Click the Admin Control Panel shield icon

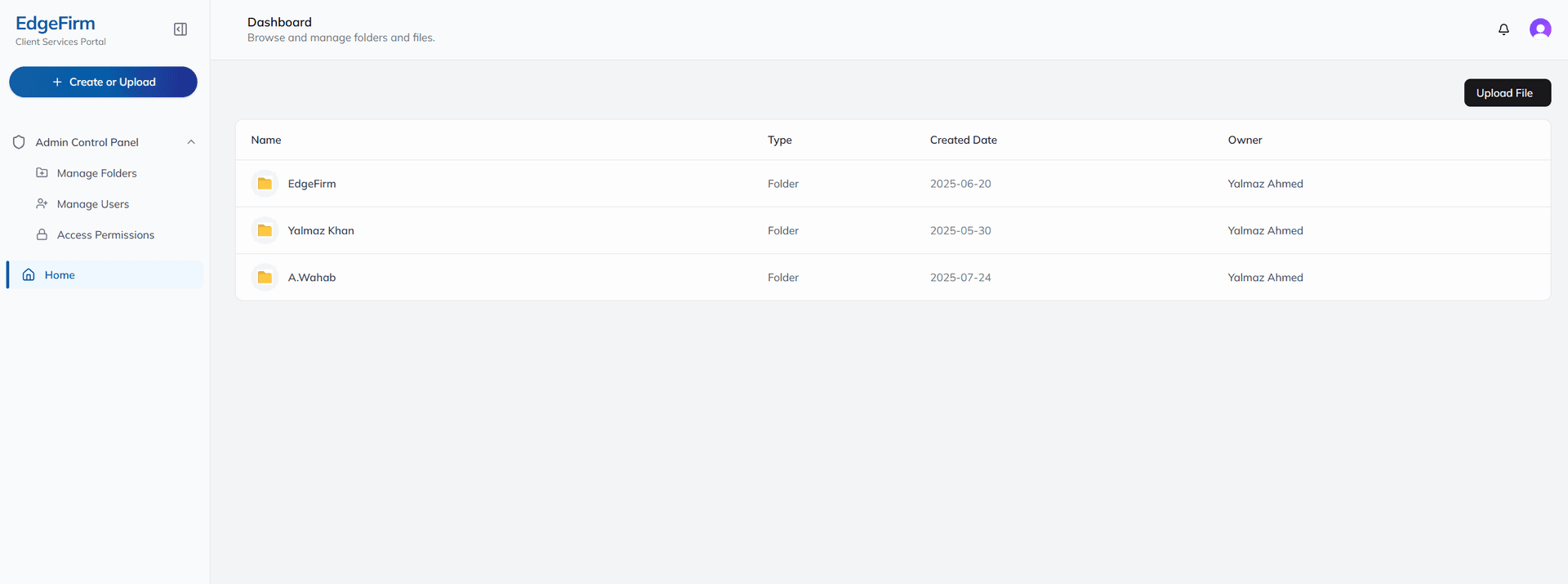pyautogui.click(x=19, y=142)
